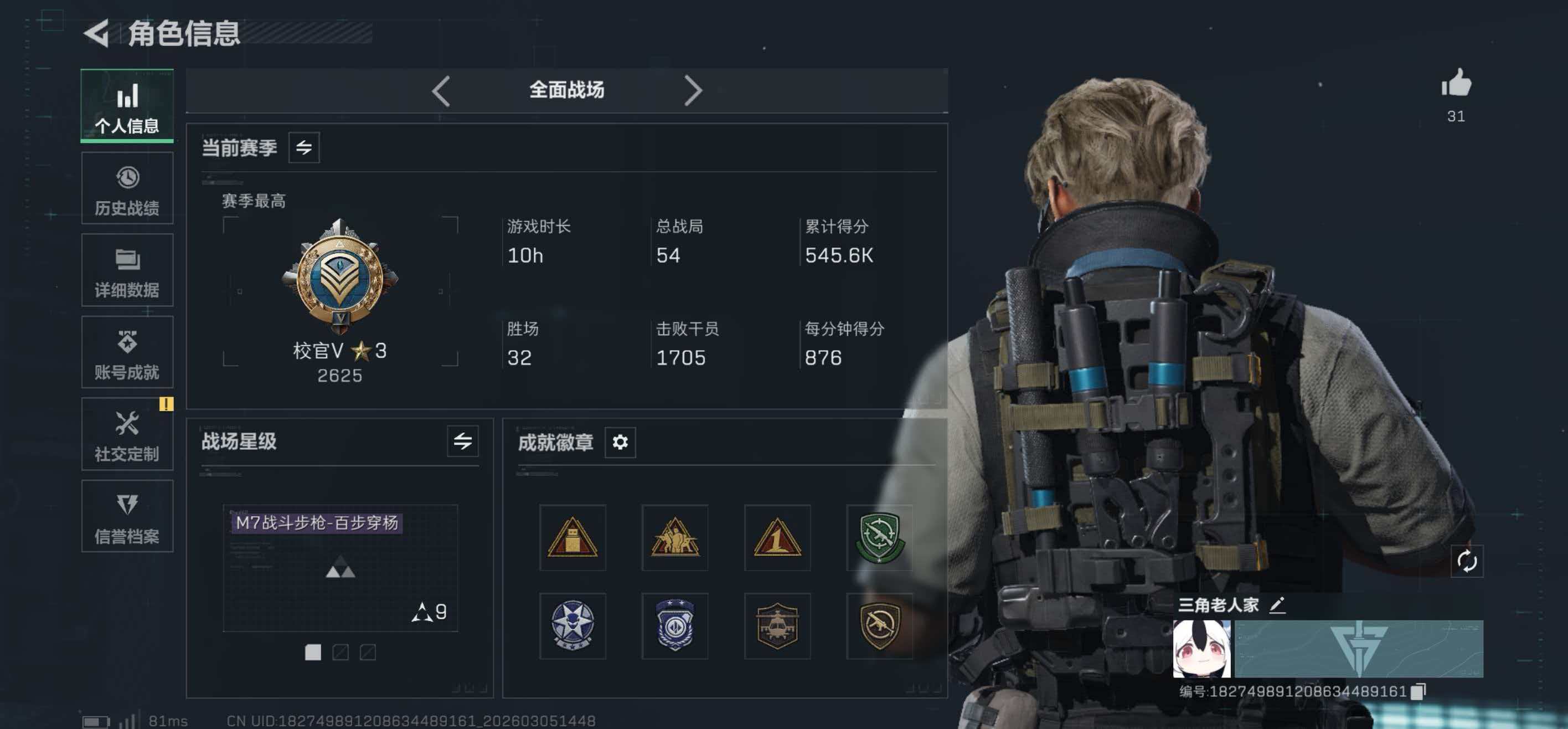Give a thumbs-up like to this player
Screen dimensions: 1568x729
pos(1456,83)
